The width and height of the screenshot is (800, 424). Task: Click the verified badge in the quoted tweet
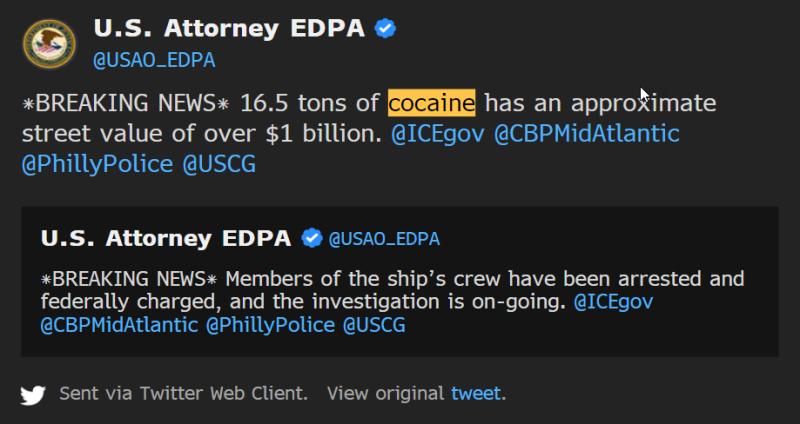[312, 238]
